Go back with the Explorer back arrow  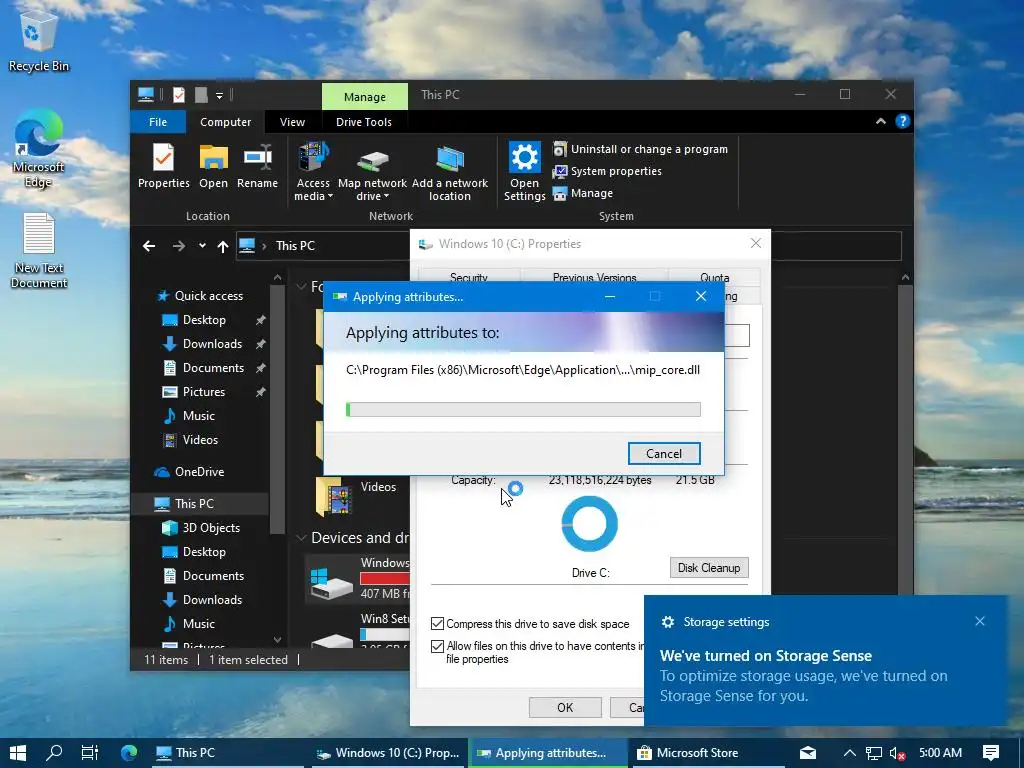(149, 246)
